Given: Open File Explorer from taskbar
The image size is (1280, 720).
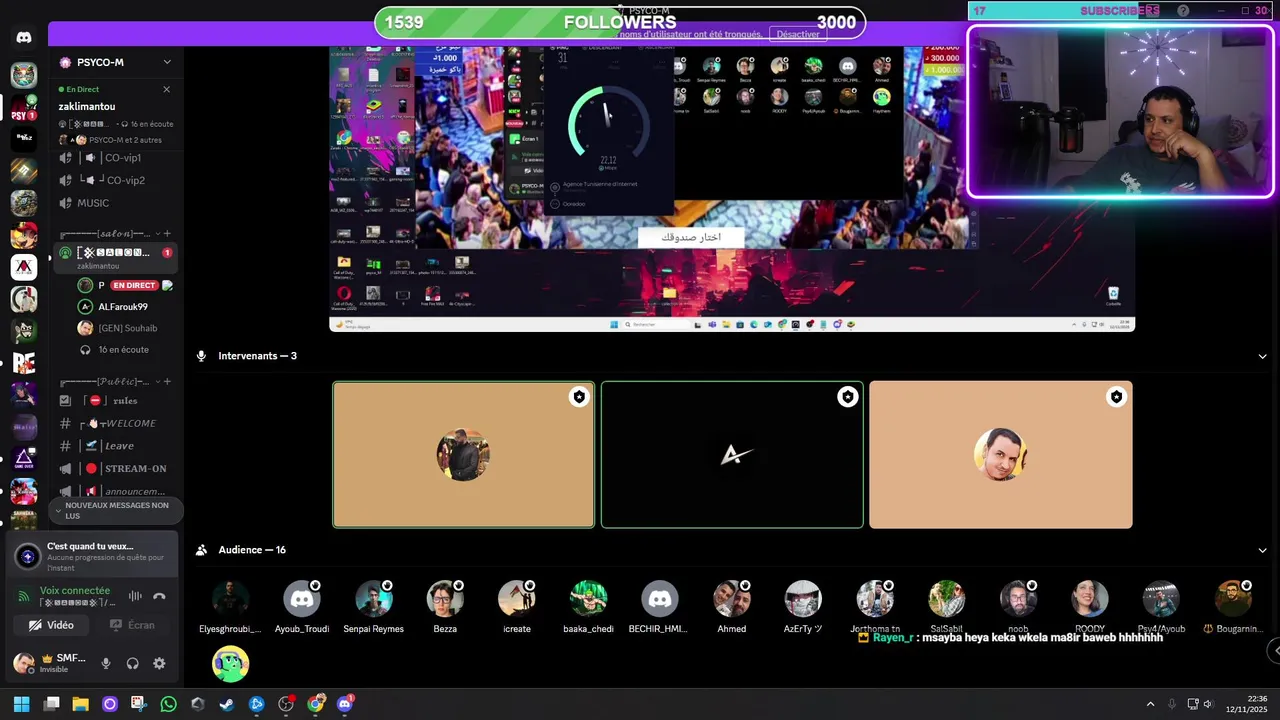Looking at the screenshot, I should click(80, 704).
